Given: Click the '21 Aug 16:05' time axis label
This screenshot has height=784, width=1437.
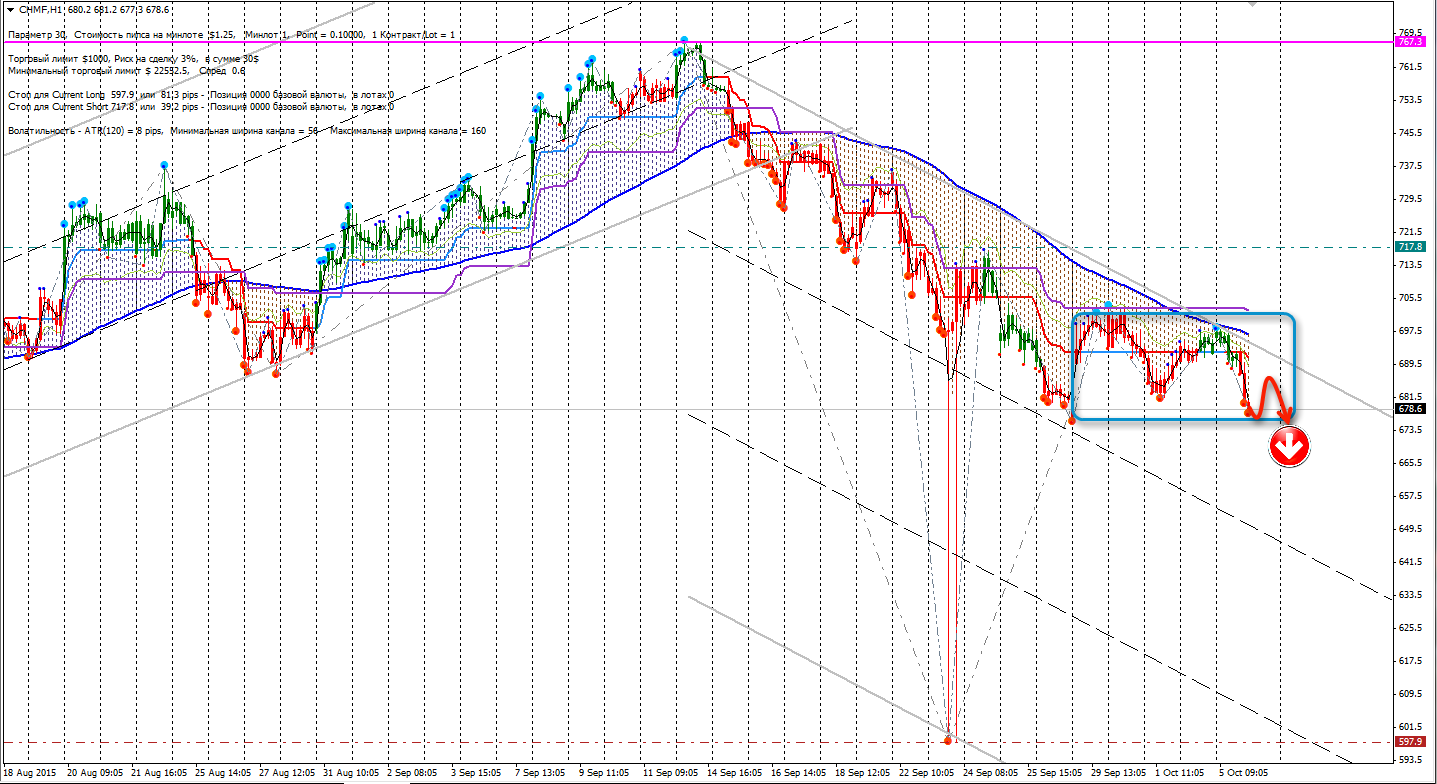Looking at the screenshot, I should 160,773.
